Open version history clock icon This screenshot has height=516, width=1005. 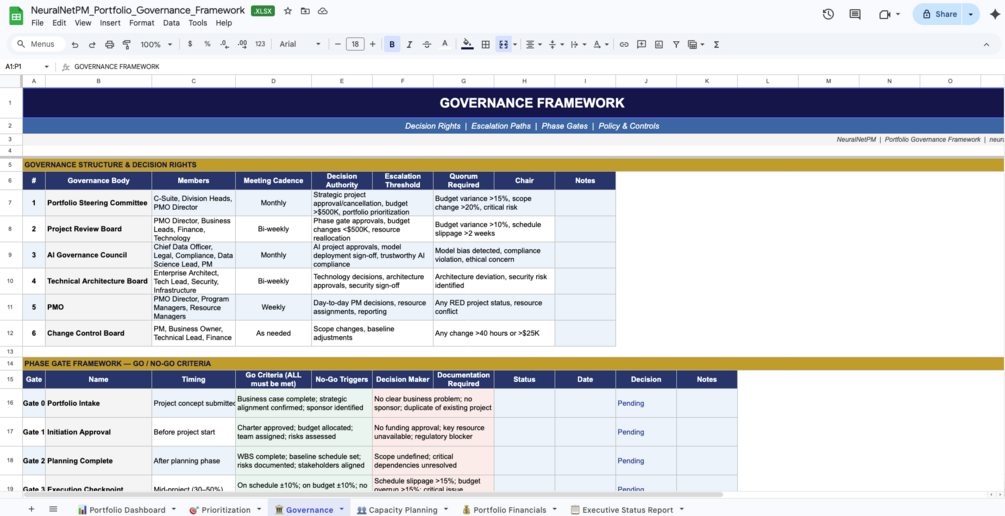point(827,14)
